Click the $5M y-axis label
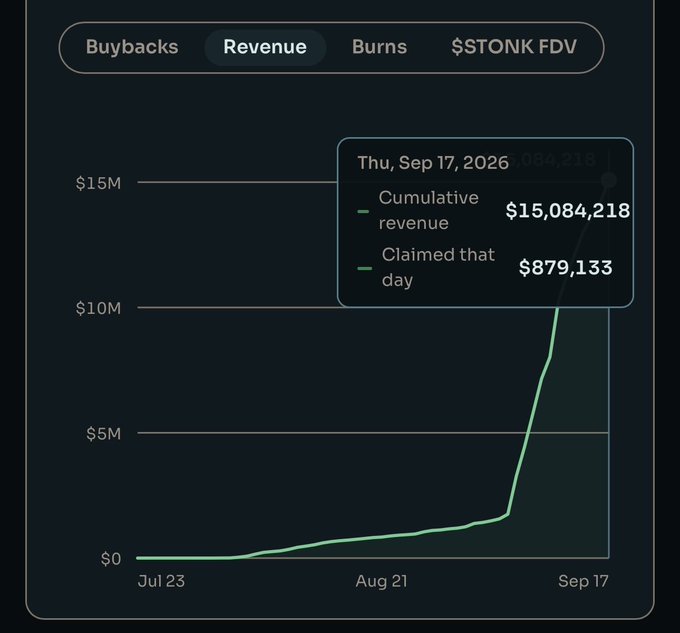 pyautogui.click(x=103, y=434)
